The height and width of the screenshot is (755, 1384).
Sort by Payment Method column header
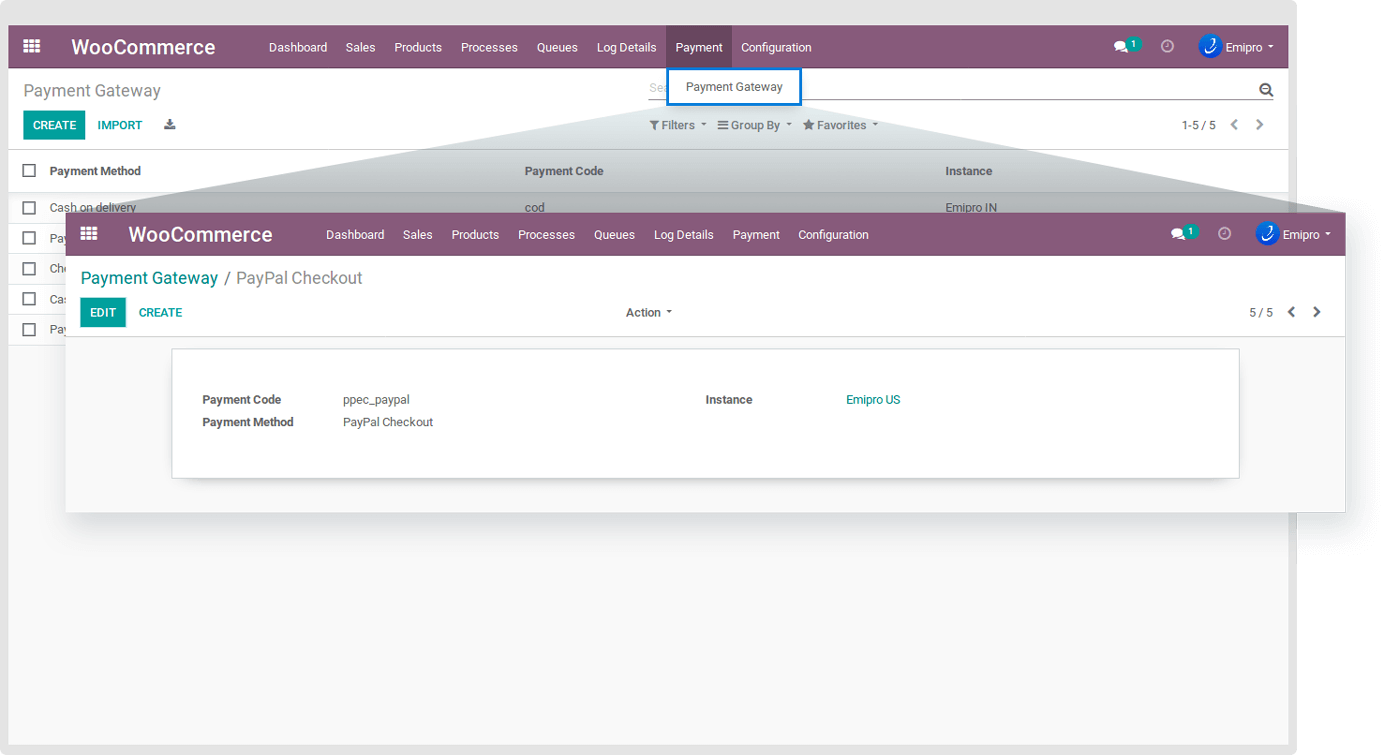(95, 171)
